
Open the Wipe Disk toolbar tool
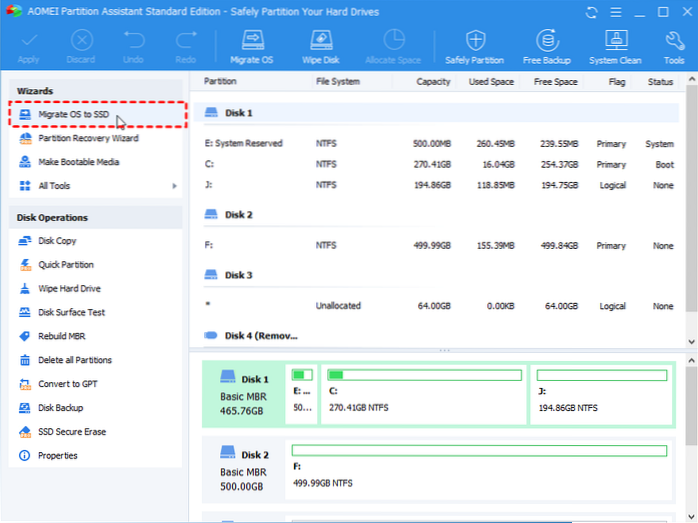point(321,46)
